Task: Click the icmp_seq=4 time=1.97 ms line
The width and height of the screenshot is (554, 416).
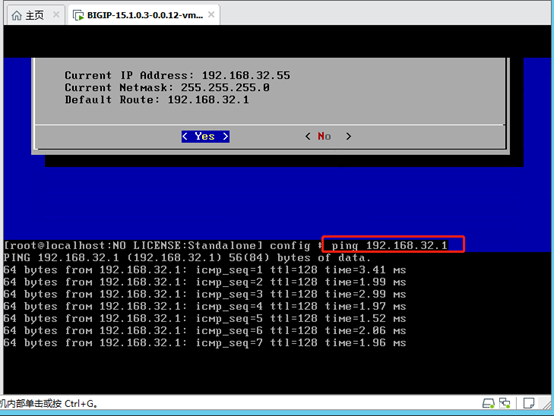Action: pos(205,306)
